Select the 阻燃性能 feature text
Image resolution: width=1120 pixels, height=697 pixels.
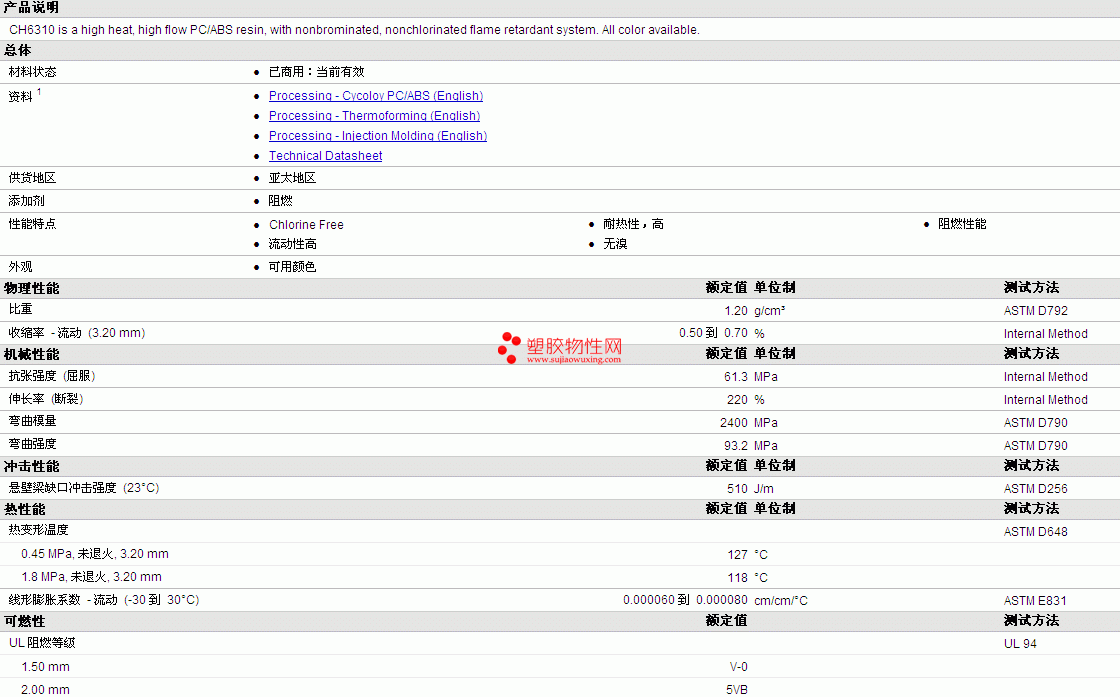(962, 224)
